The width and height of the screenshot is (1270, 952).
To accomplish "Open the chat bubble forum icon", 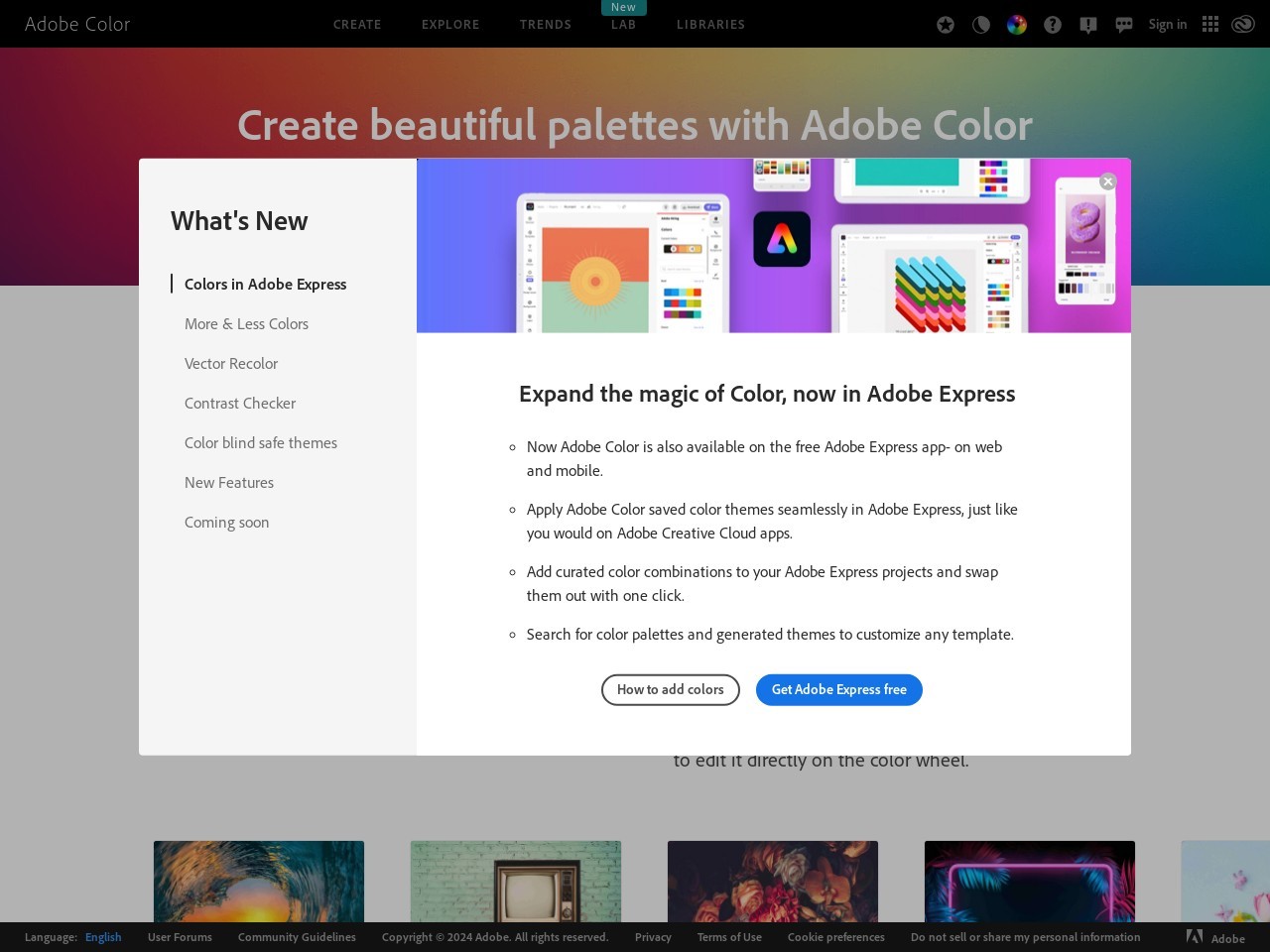I will tap(1124, 25).
